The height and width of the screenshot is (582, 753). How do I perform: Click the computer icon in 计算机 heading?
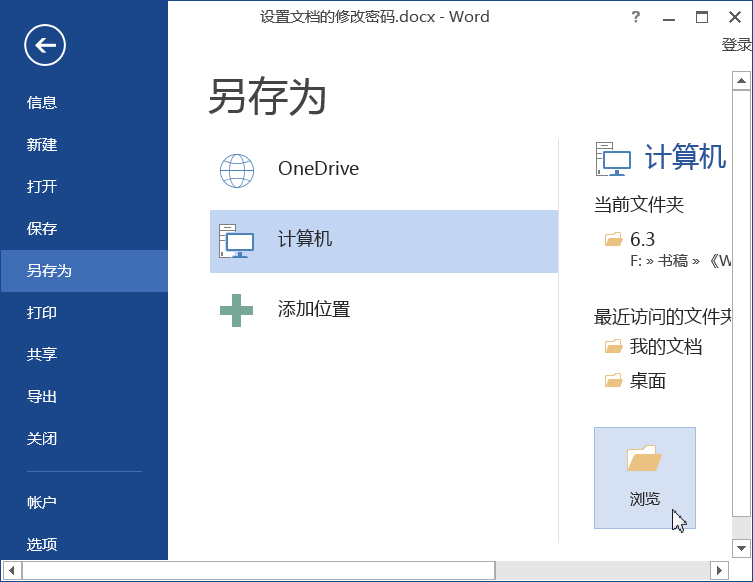coord(613,159)
